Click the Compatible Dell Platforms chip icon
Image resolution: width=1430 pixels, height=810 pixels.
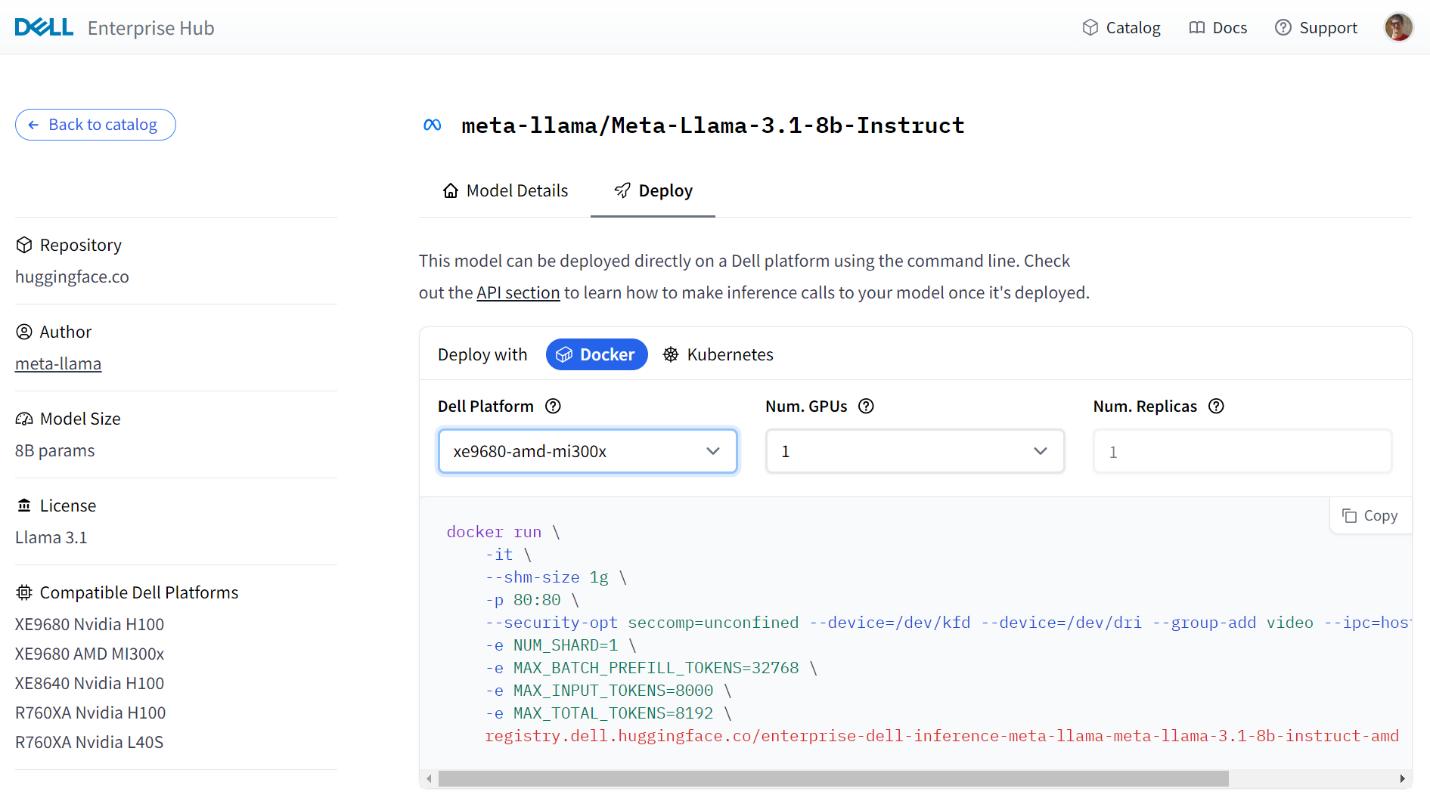[x=24, y=592]
